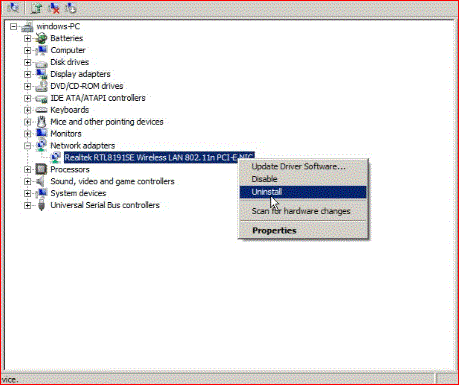Viewport: 459px width, 385px height.
Task: Click the DVD/CD-ROM drives icon
Action: 41,86
